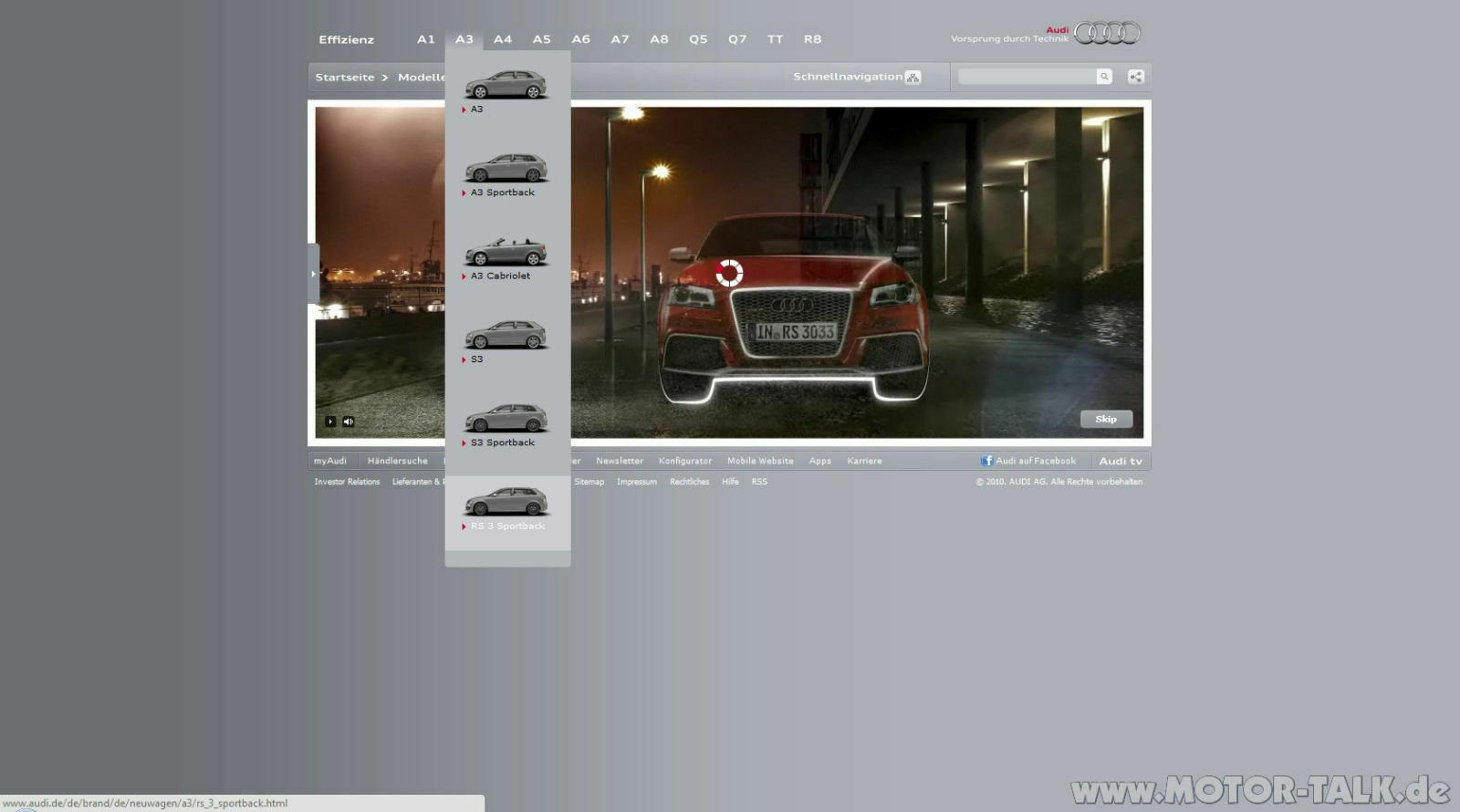This screenshot has width=1460, height=812.
Task: Open the Effizienz menu item
Action: tap(346, 39)
